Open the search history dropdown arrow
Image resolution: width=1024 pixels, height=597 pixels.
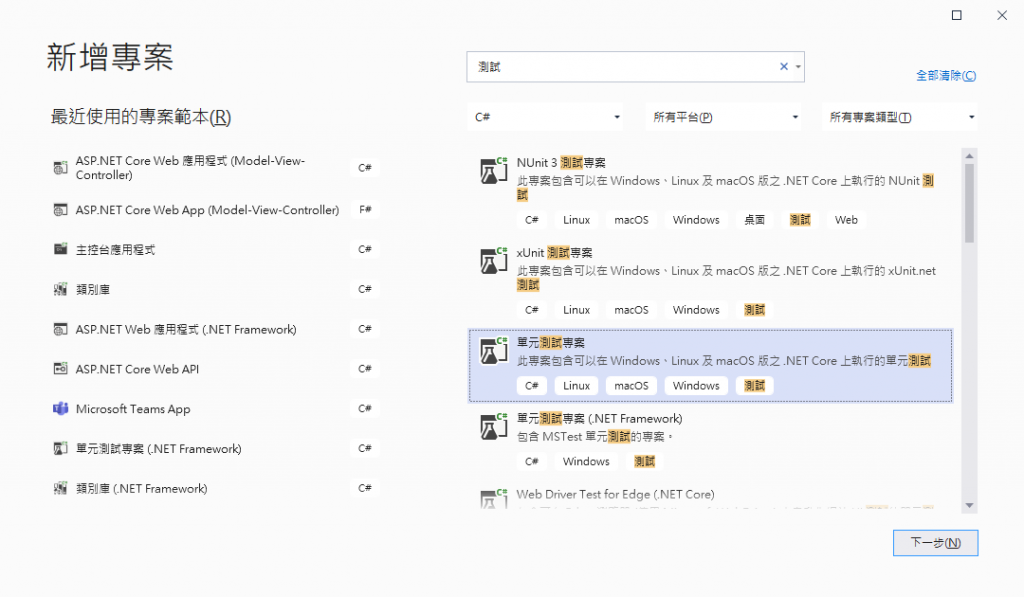pyautogui.click(x=798, y=67)
